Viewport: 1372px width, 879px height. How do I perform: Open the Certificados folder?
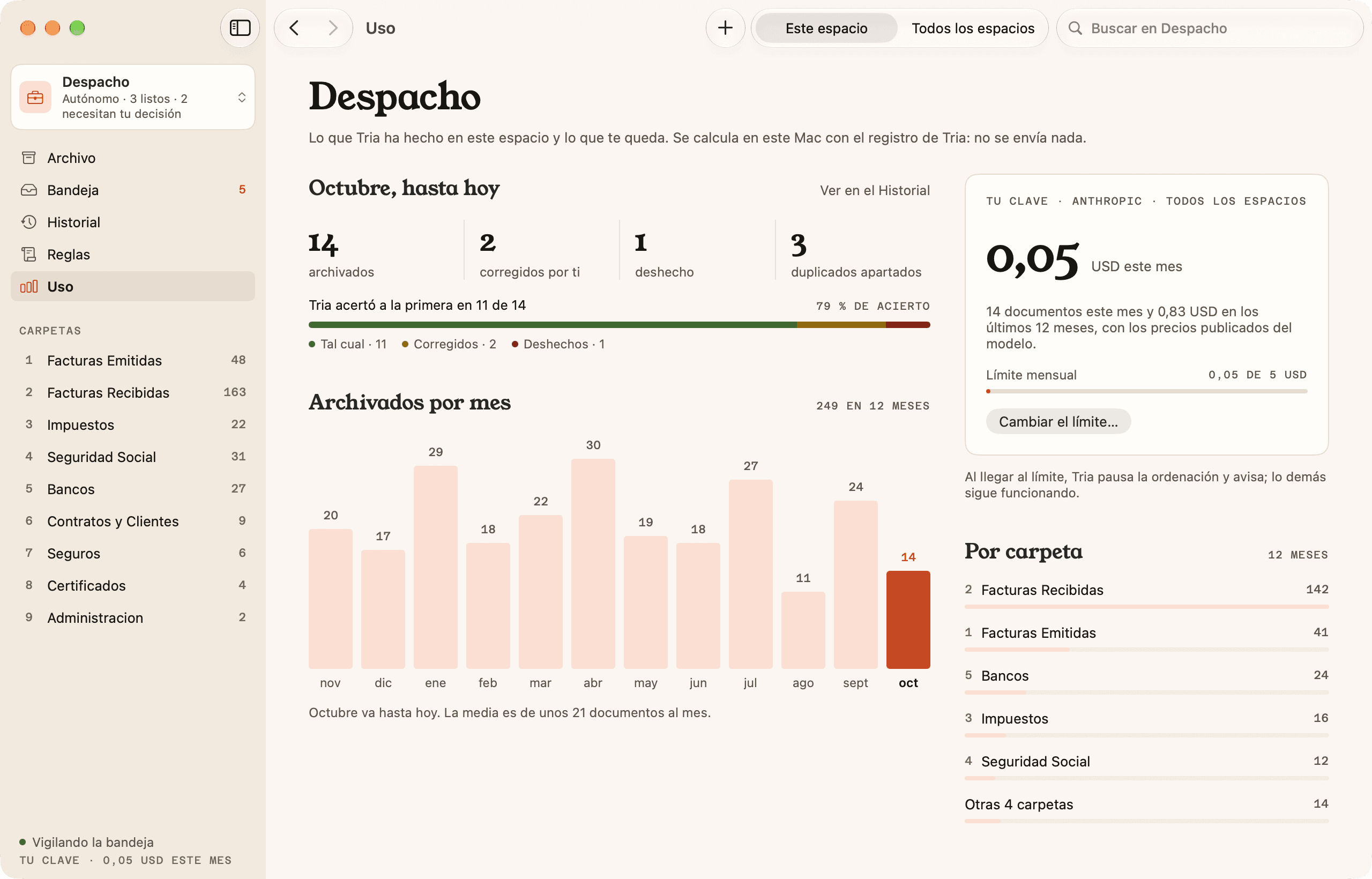(x=133, y=586)
